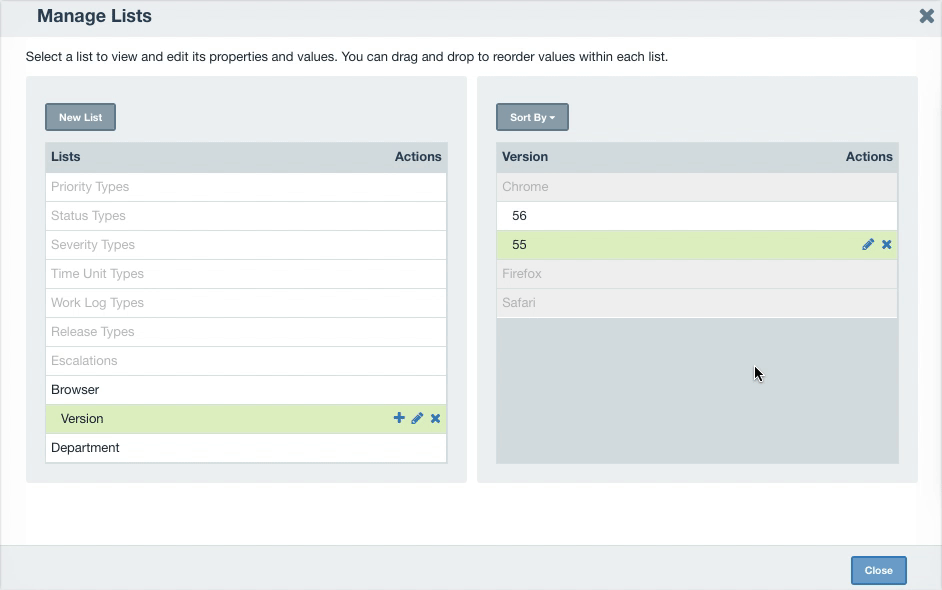
Task: Delete the Version list via its X icon
Action: (x=435, y=419)
